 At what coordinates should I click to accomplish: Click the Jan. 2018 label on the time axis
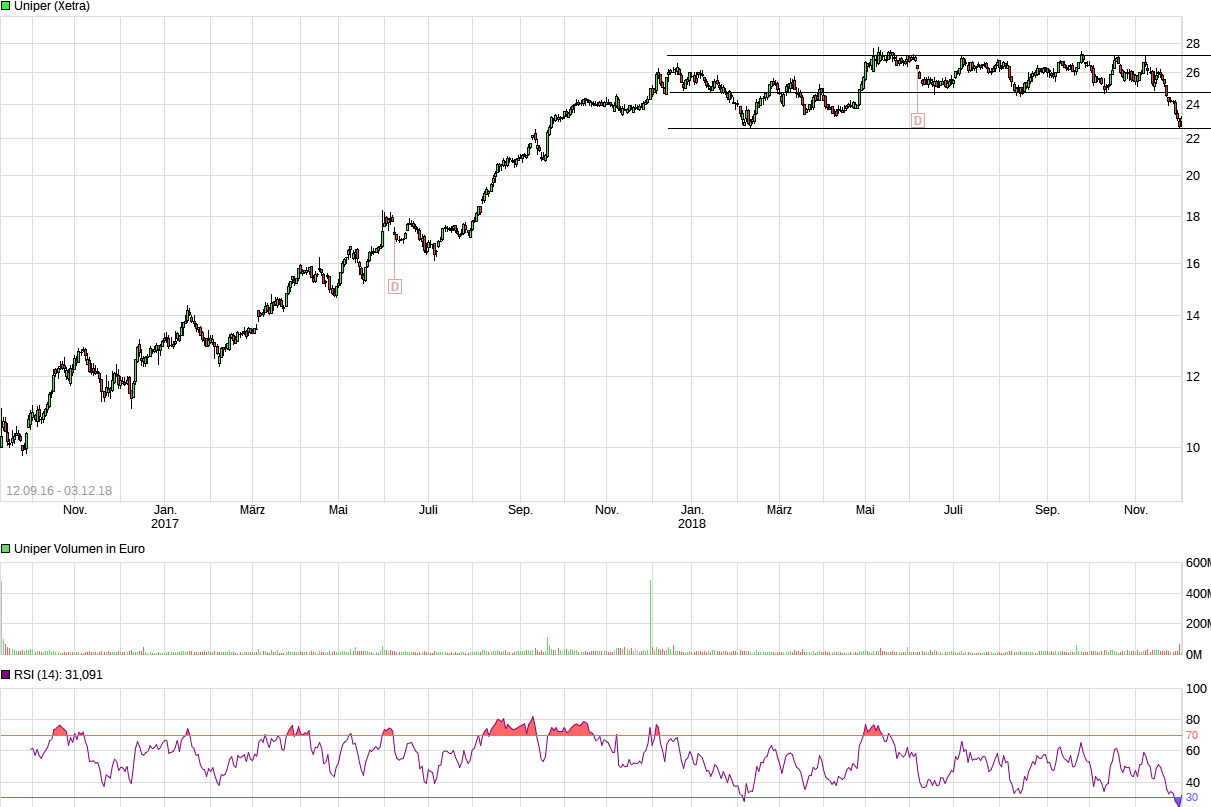[x=692, y=517]
